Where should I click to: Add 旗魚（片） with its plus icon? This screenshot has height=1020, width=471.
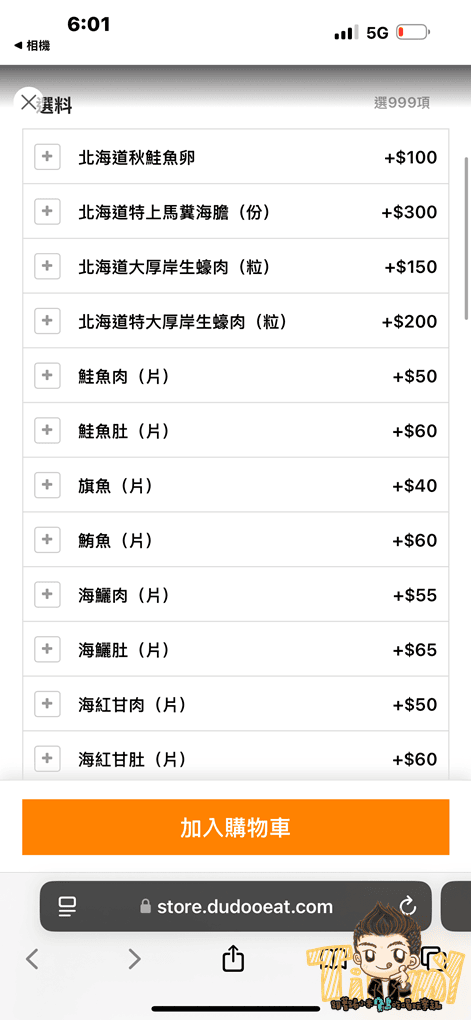coord(47,485)
